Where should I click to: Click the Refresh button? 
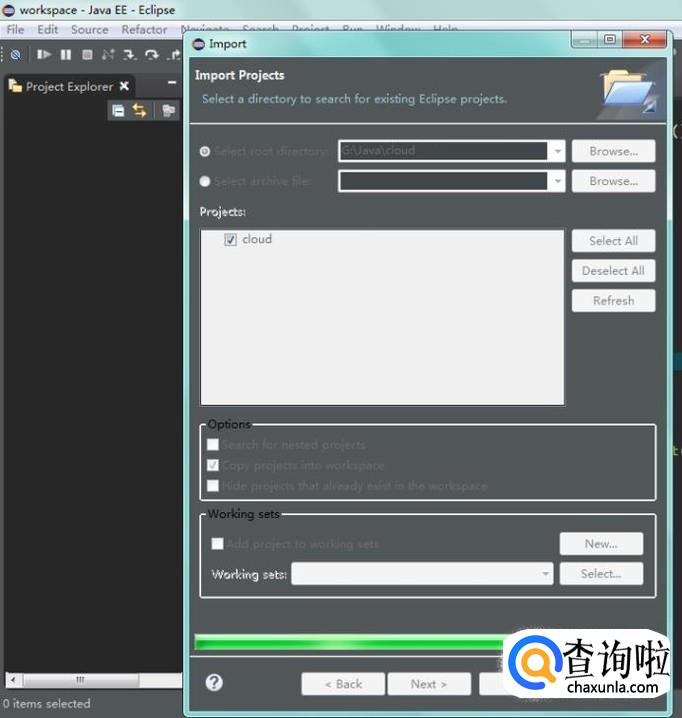pos(613,301)
